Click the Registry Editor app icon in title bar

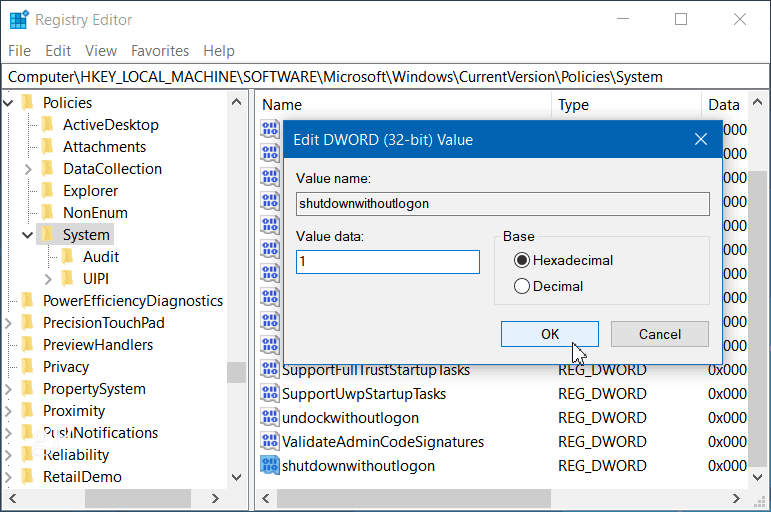click(x=19, y=19)
